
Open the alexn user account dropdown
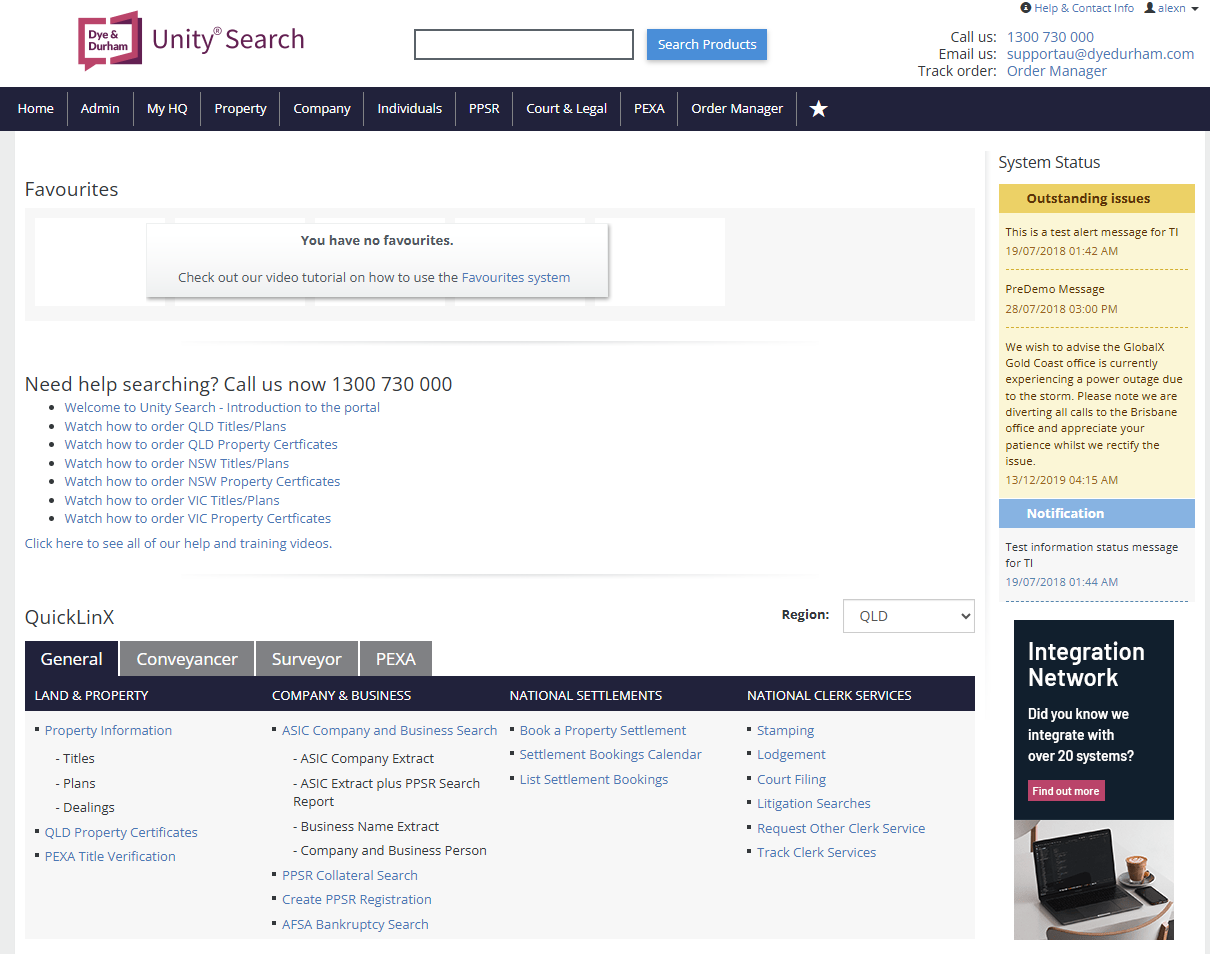1172,8
